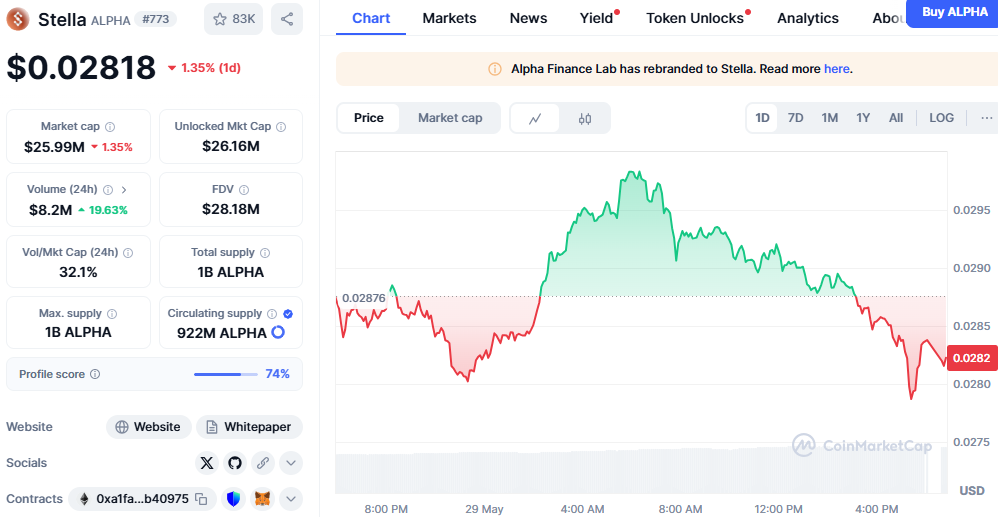Screen dimensions: 998x517
Task: Copy the 0xa1fa...b40975 contract address
Action: [201, 499]
